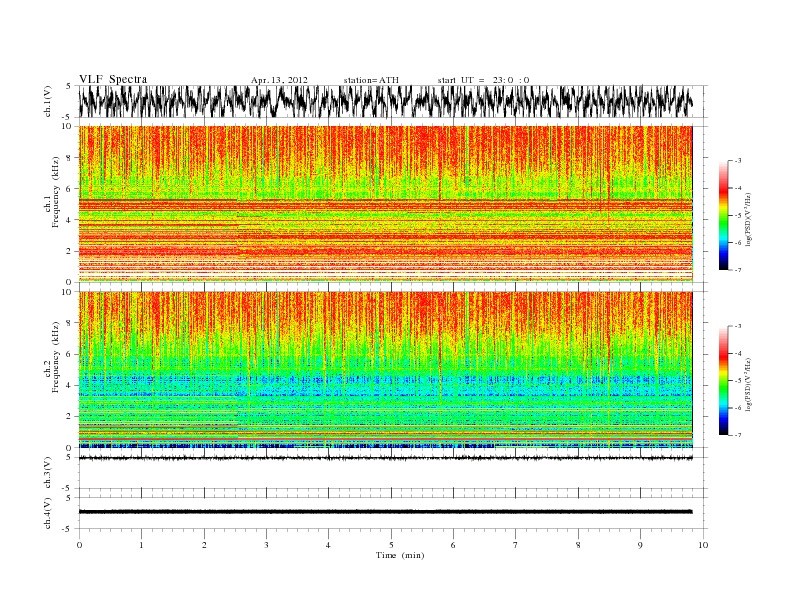Click the 'ch.4(V)' axis label

click(x=48, y=513)
